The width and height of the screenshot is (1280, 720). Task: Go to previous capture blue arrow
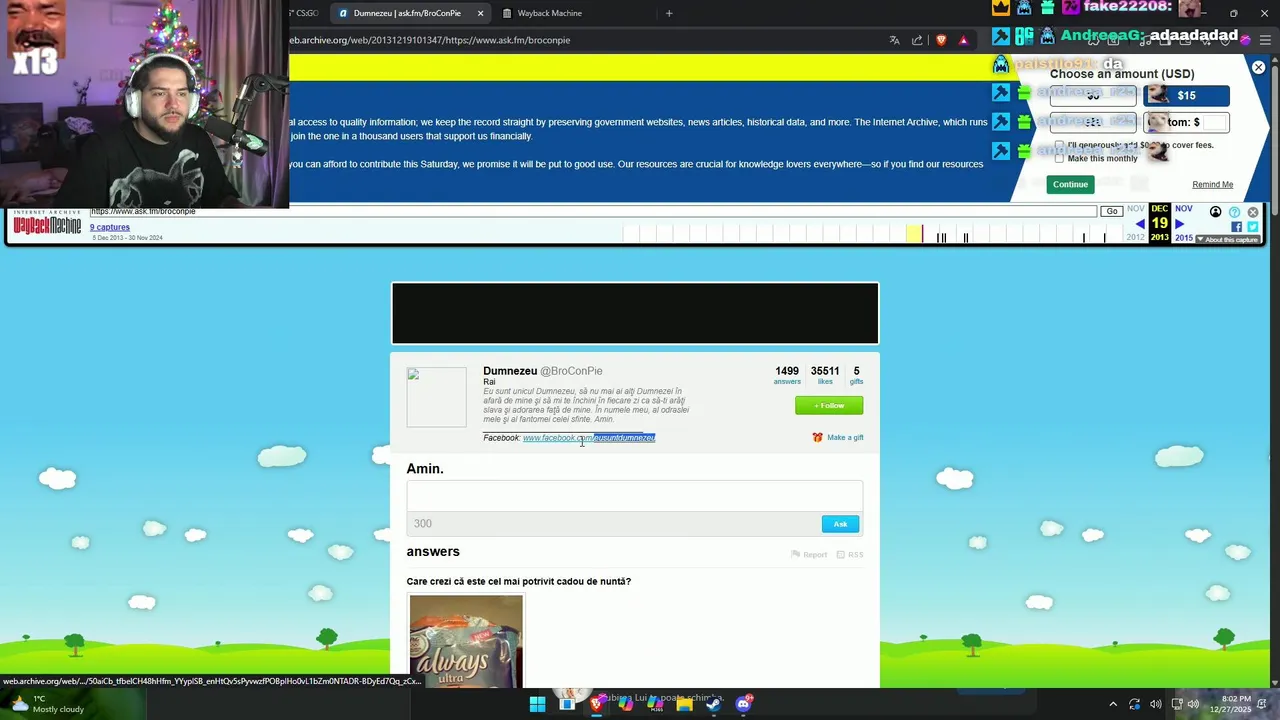tap(1140, 224)
